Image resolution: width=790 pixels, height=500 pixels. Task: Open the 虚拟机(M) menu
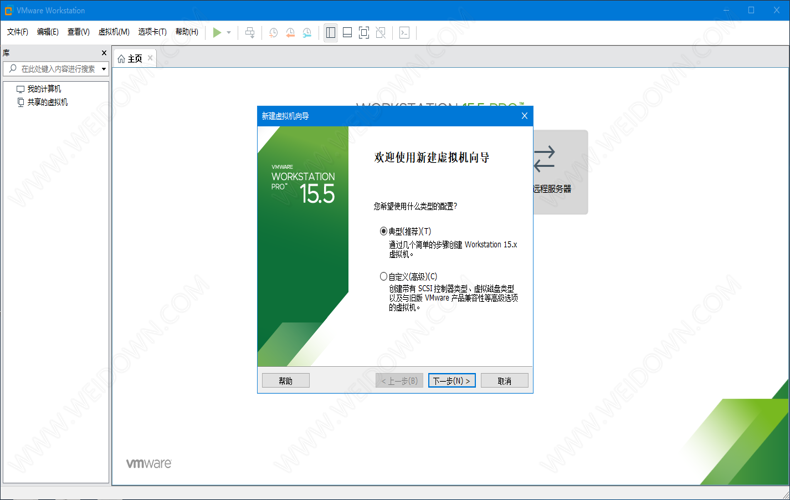(114, 32)
